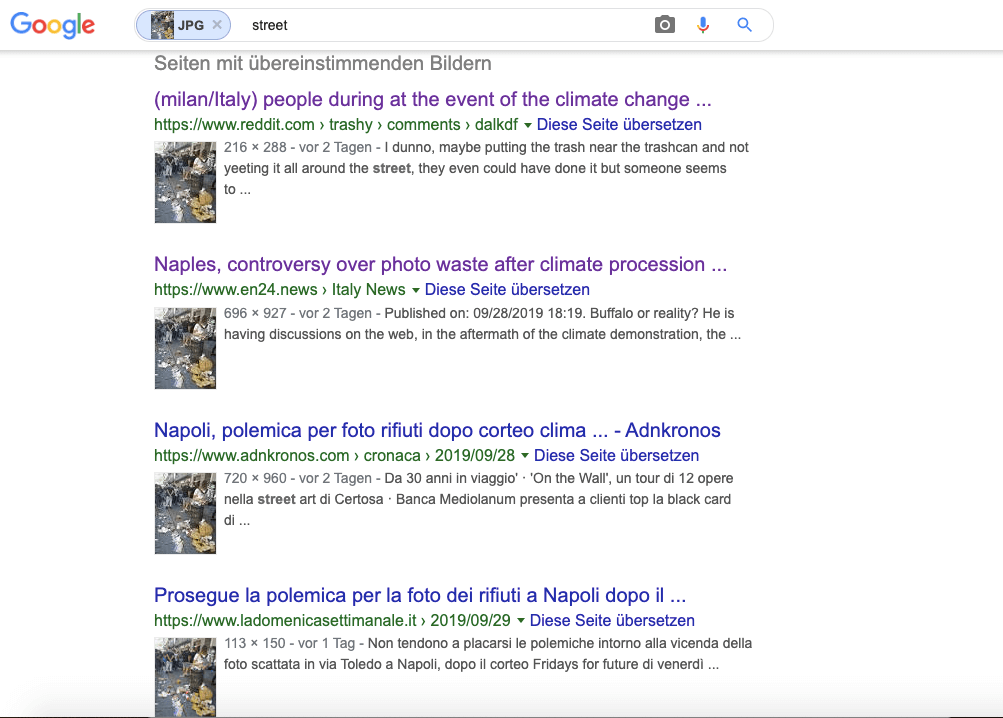Translate the Adnkronos result page
1003x718 pixels.
pyautogui.click(x=616, y=455)
